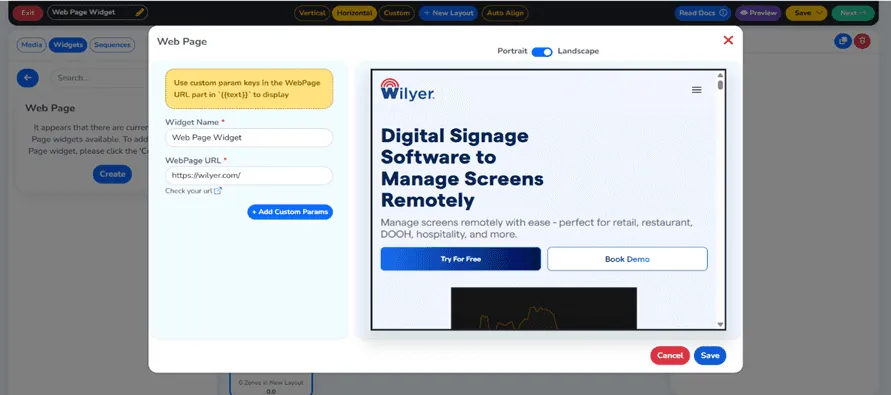Close the Web Page dialog with red X
Viewport: 891px width, 395px height.
(x=728, y=40)
